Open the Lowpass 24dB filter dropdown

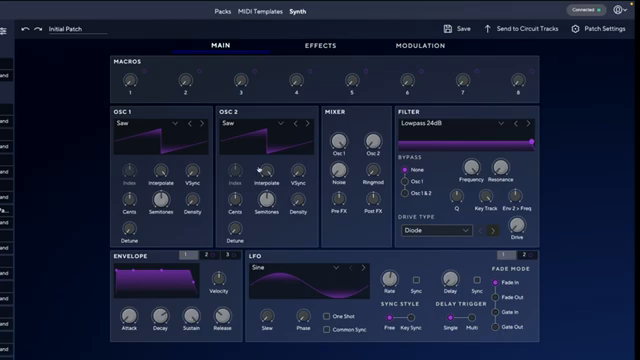click(501, 123)
